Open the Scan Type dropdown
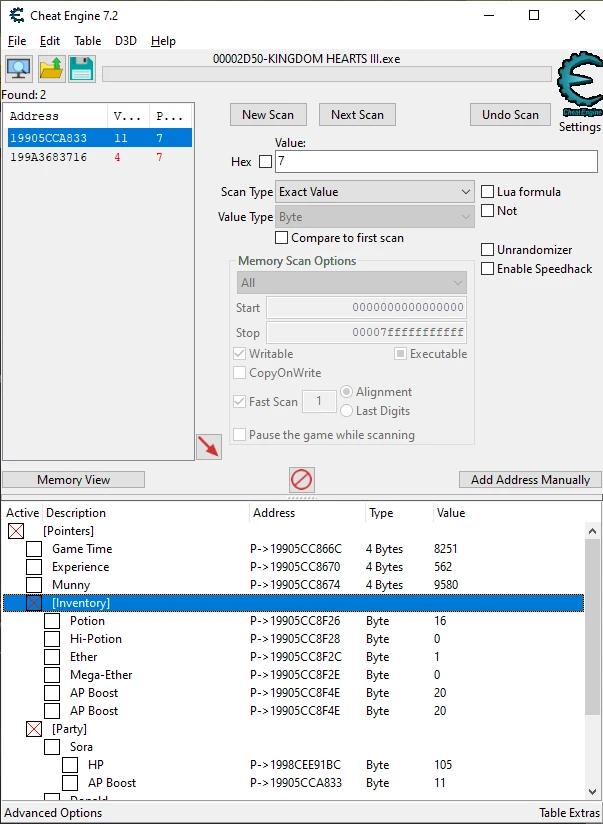The width and height of the screenshot is (603, 824). (x=374, y=192)
